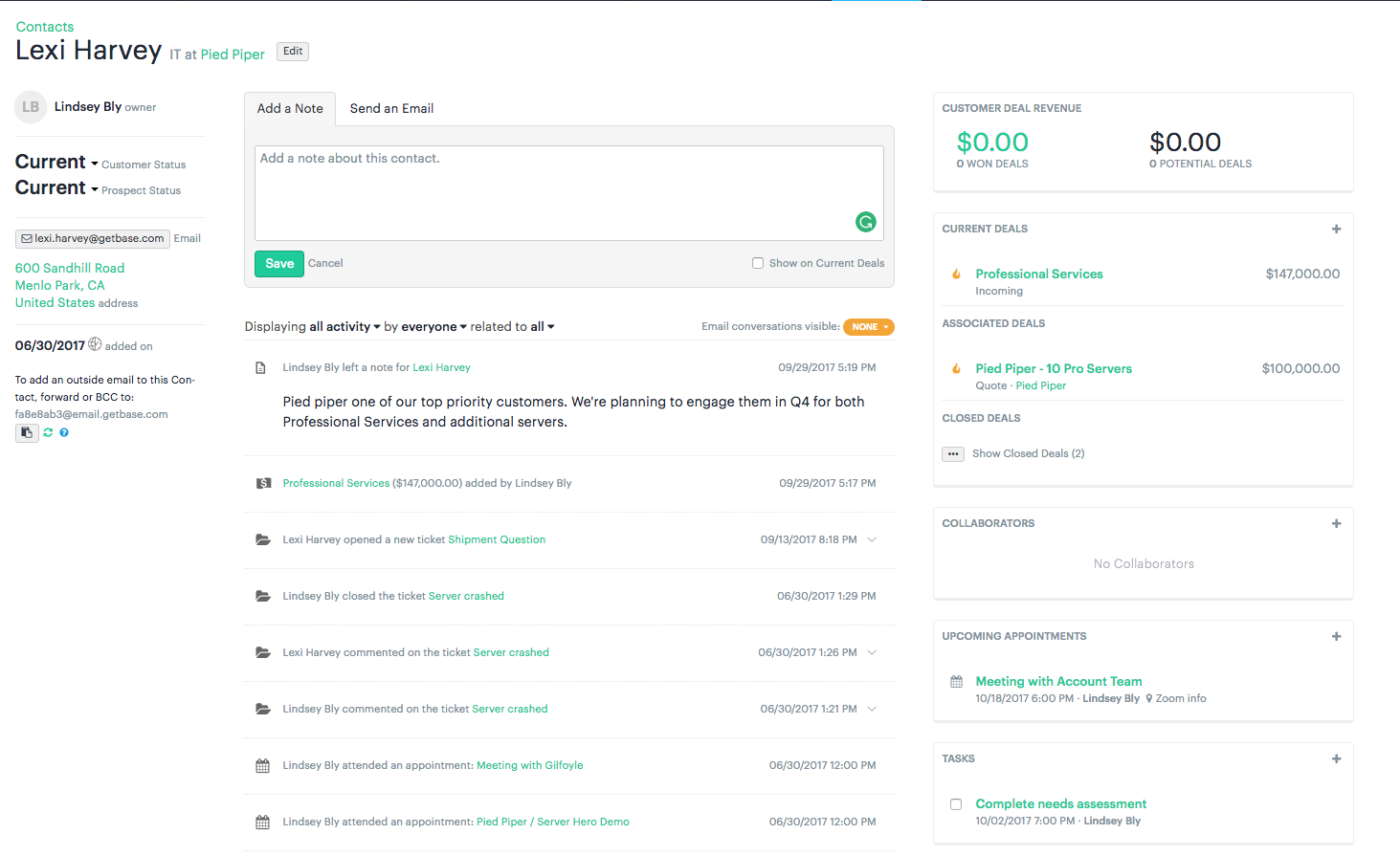Click the refresh sync icon under forwarding address
Screen dimensions: 1400x856
click(47, 432)
